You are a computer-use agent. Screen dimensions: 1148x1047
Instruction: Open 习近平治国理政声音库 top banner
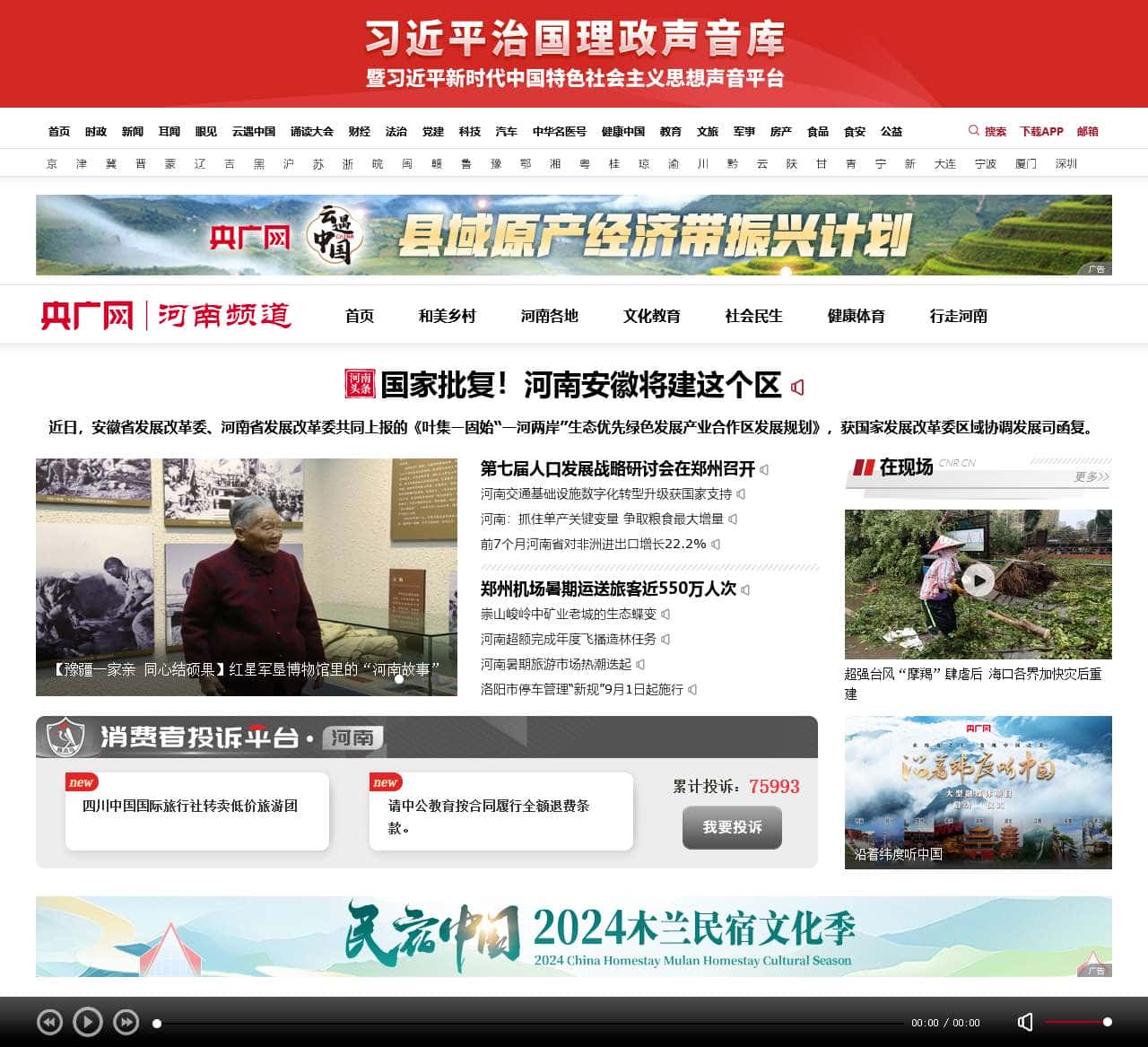pos(574,54)
